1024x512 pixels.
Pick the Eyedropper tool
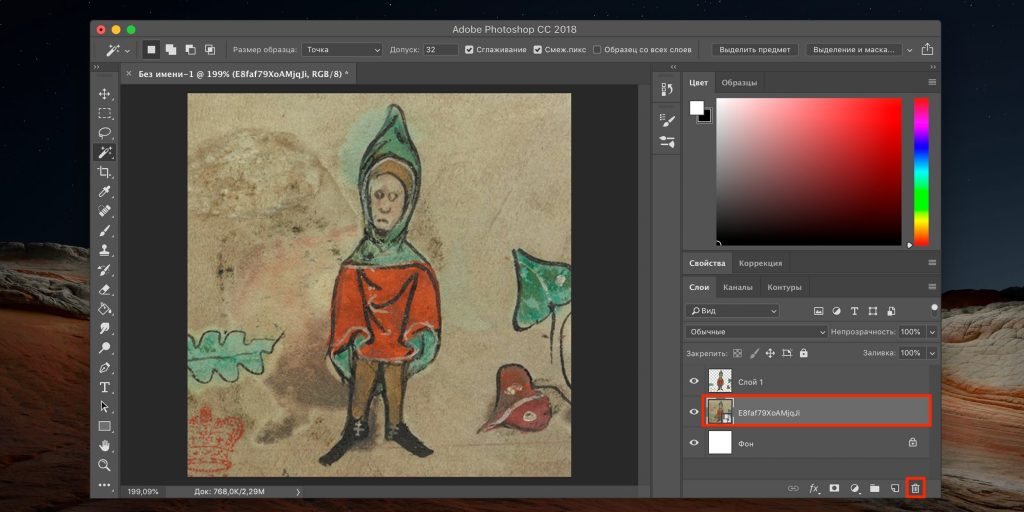tap(104, 192)
